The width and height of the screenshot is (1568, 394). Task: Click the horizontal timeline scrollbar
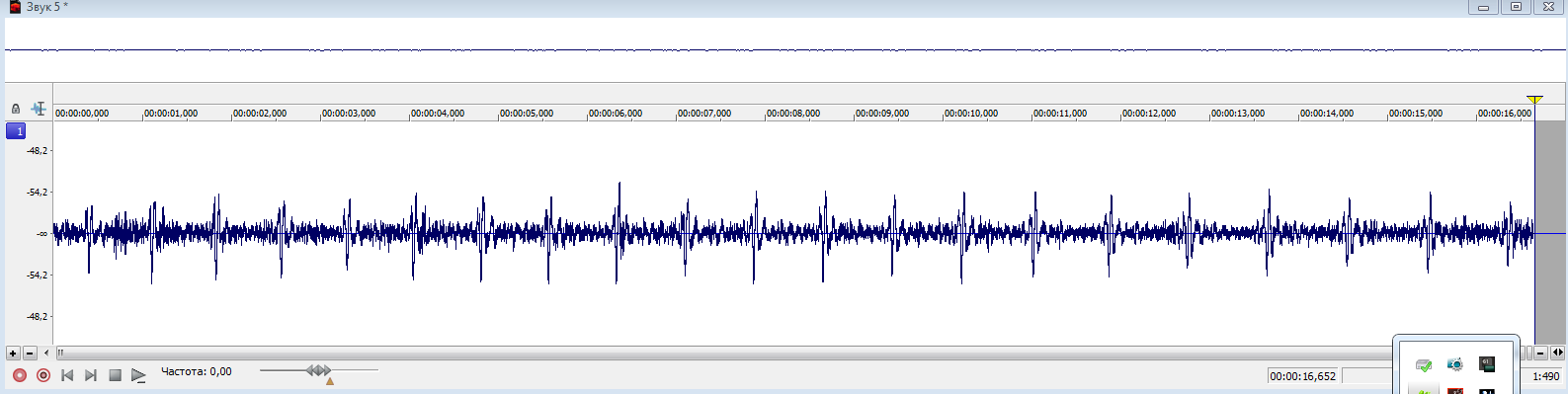pos(721,353)
